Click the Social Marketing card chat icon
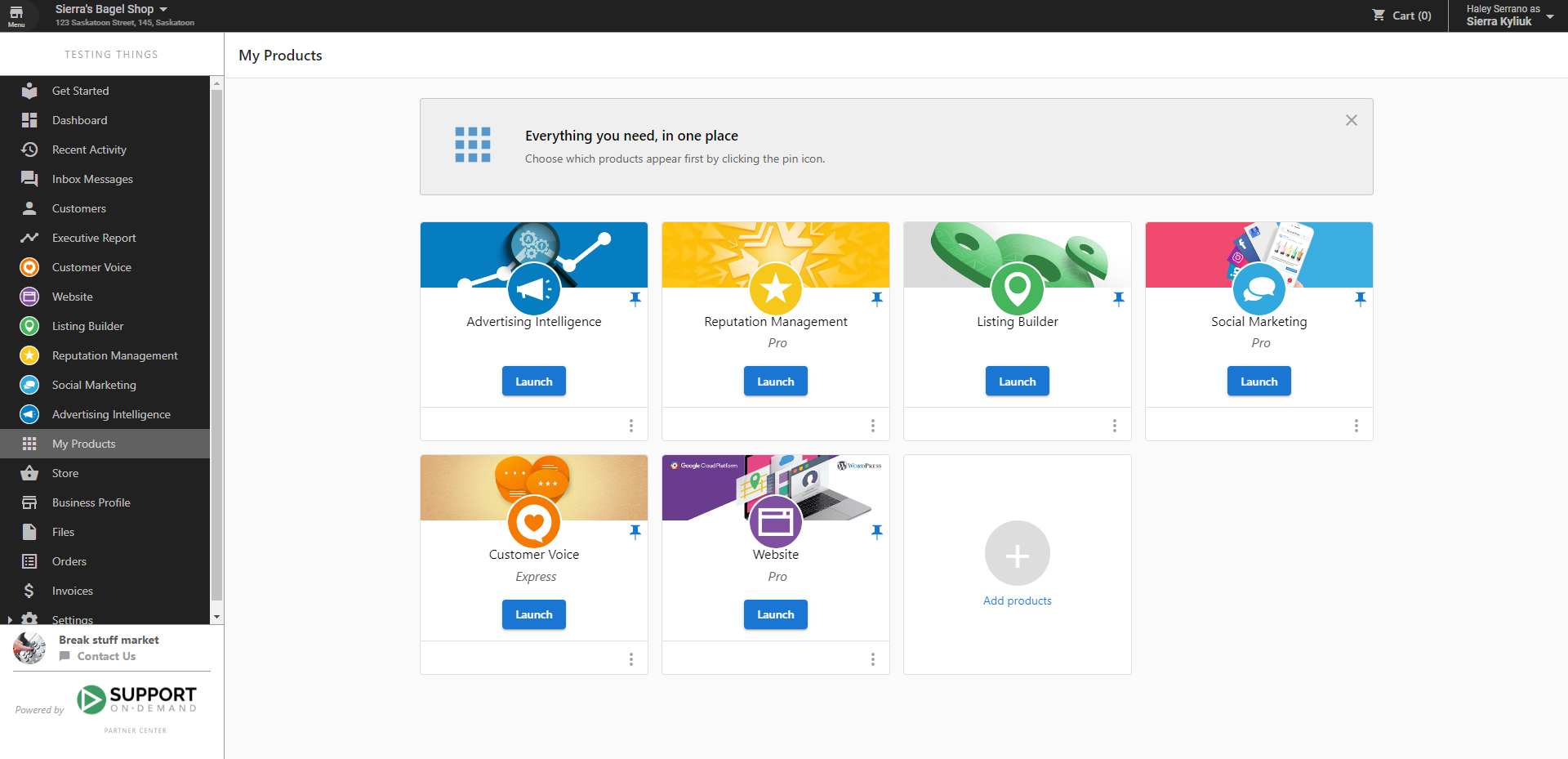This screenshot has height=759, width=1568. (1259, 288)
